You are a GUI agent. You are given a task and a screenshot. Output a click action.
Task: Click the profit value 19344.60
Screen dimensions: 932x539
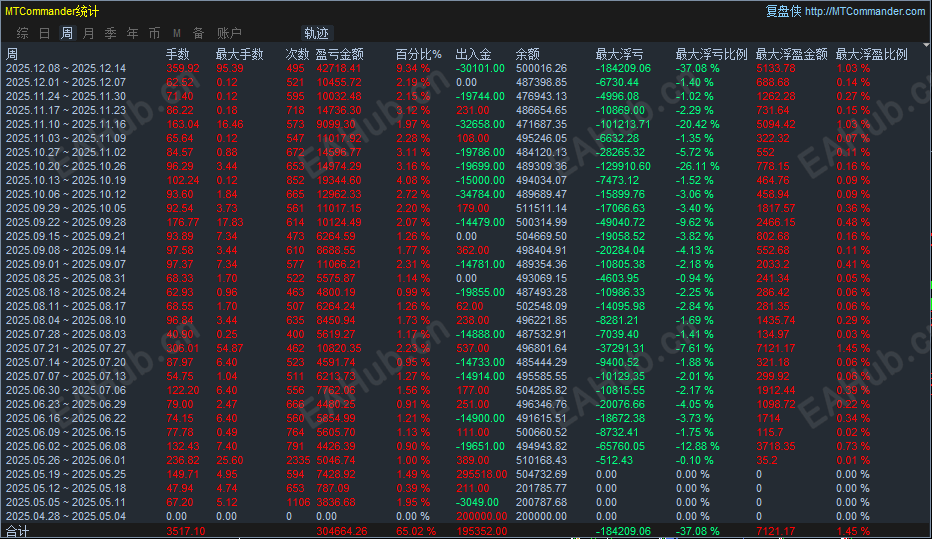tap(338, 180)
